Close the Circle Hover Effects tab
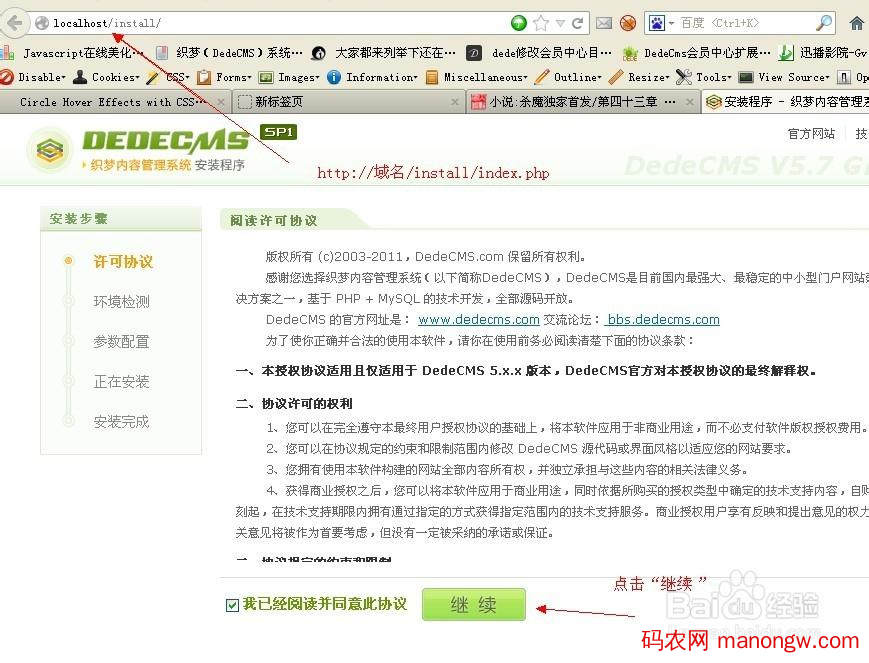 pyautogui.click(x=220, y=102)
